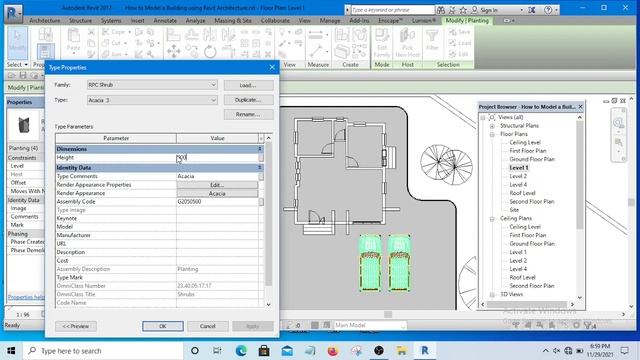
Task: Click the << Preview button
Action: tap(76, 326)
